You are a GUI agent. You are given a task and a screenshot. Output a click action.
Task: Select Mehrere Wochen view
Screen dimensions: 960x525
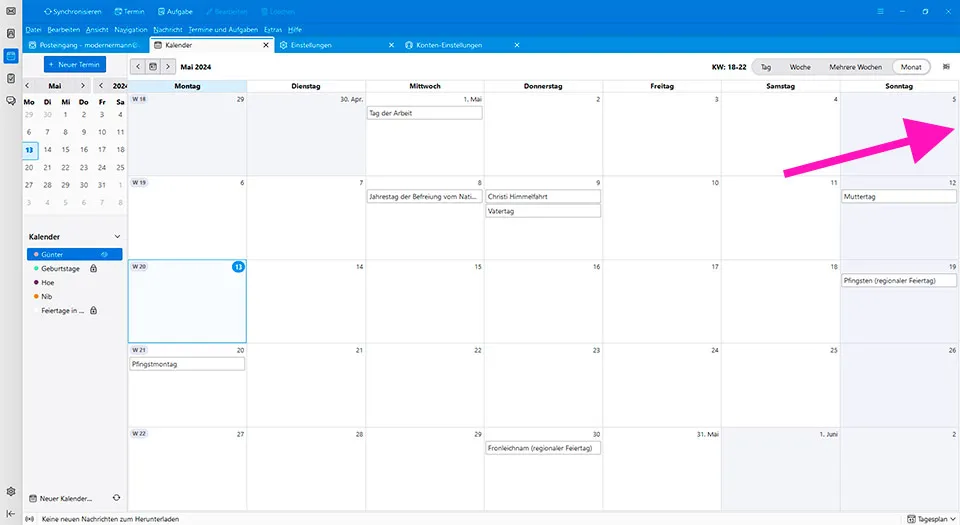(x=855, y=67)
